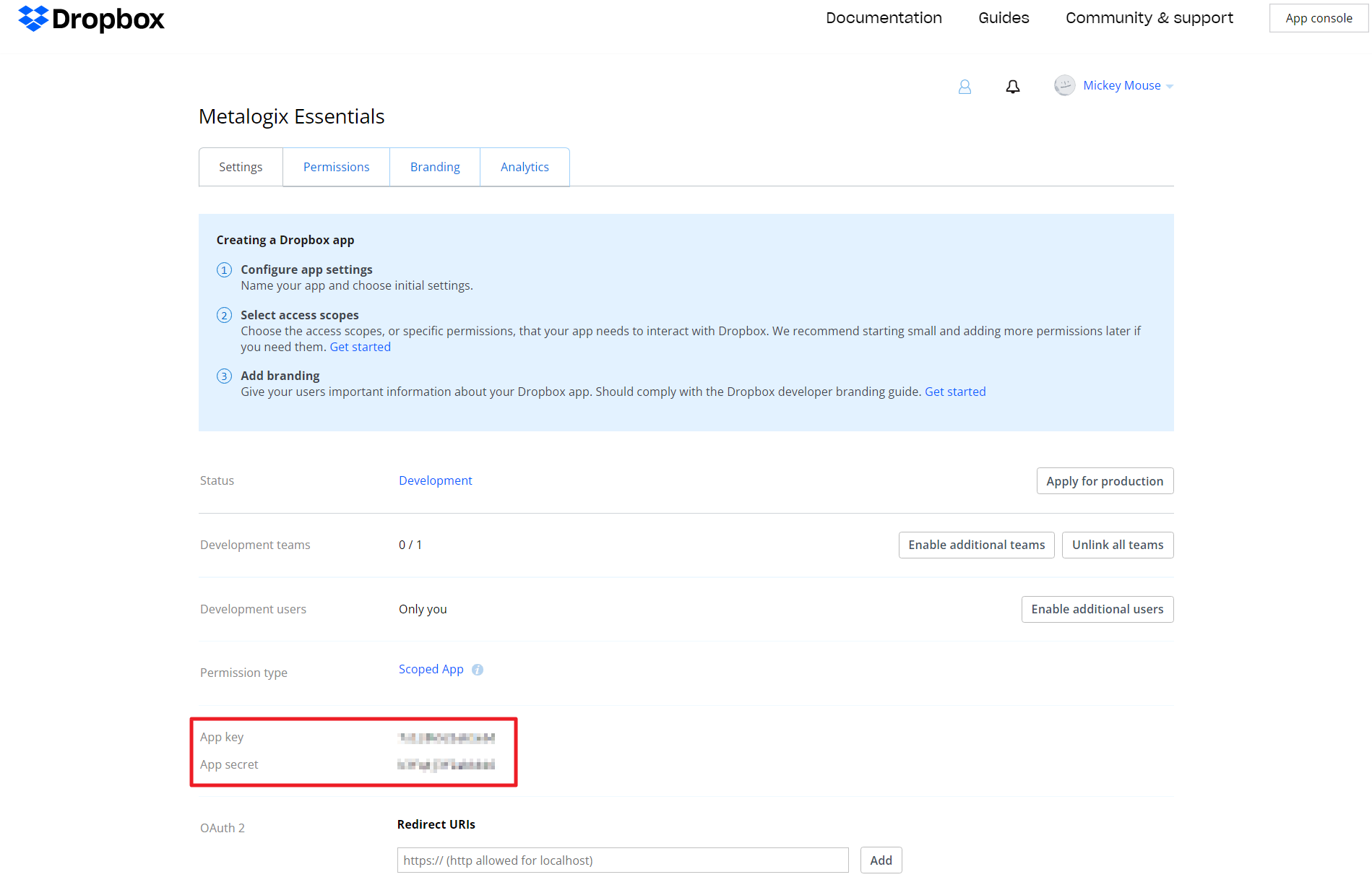Viewport: 1372px width, 885px height.
Task: Click the Mickey Mouse avatar picture
Action: [1064, 85]
